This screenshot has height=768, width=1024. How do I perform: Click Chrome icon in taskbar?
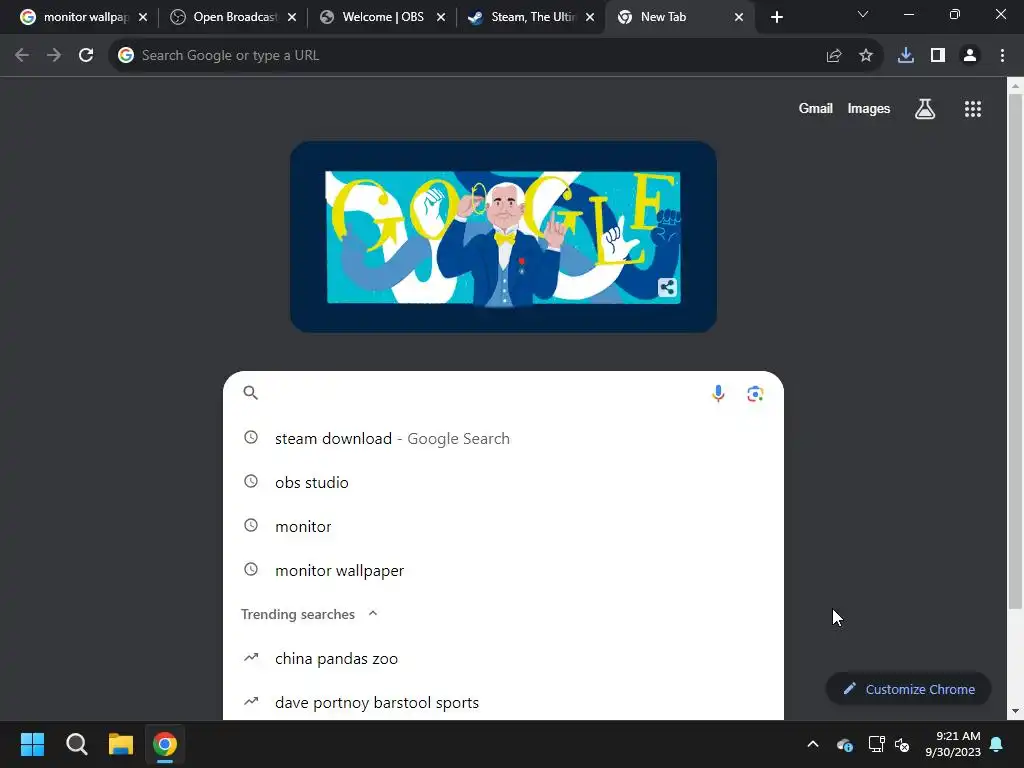(165, 744)
